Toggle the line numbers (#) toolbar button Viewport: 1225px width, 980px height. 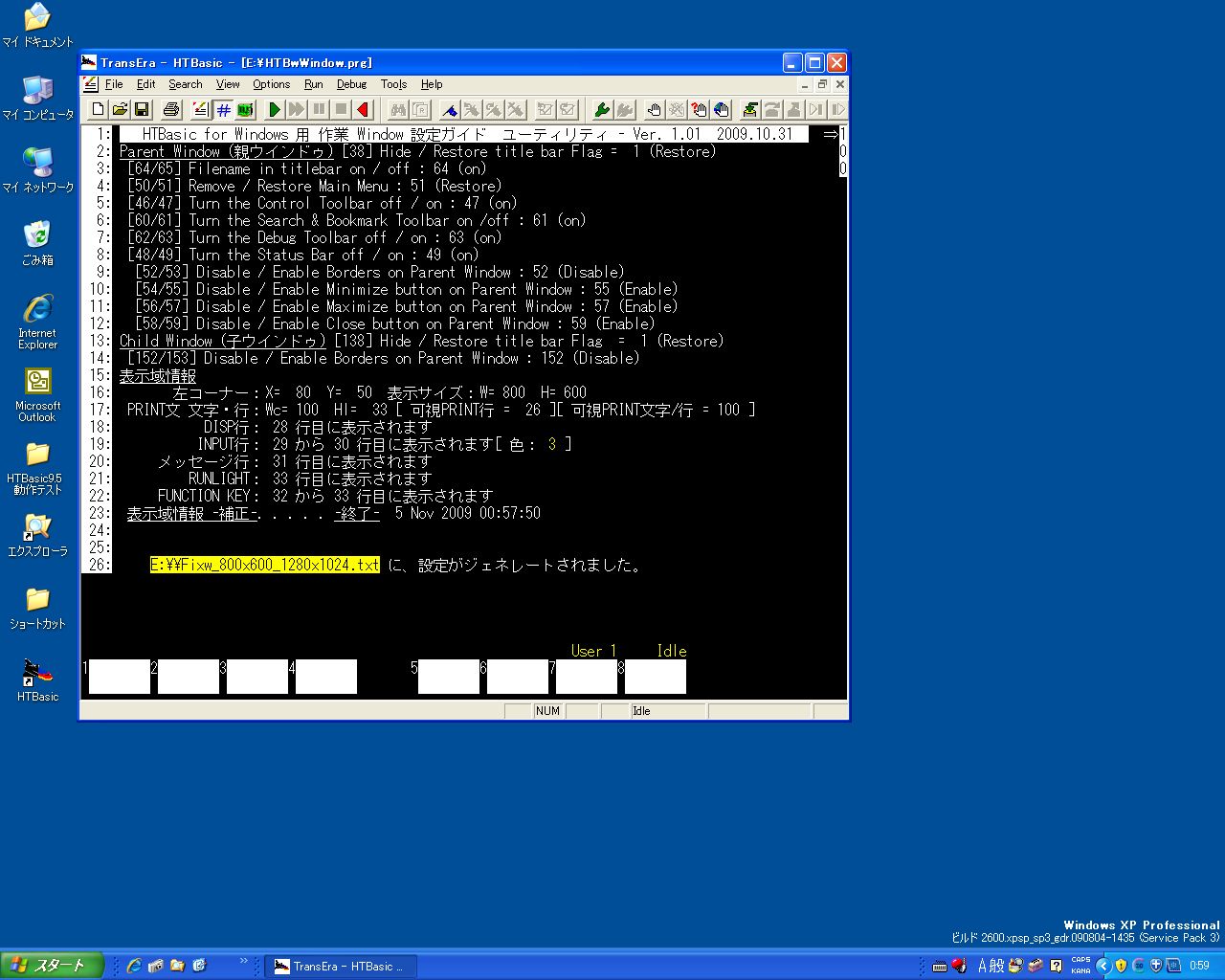223,110
